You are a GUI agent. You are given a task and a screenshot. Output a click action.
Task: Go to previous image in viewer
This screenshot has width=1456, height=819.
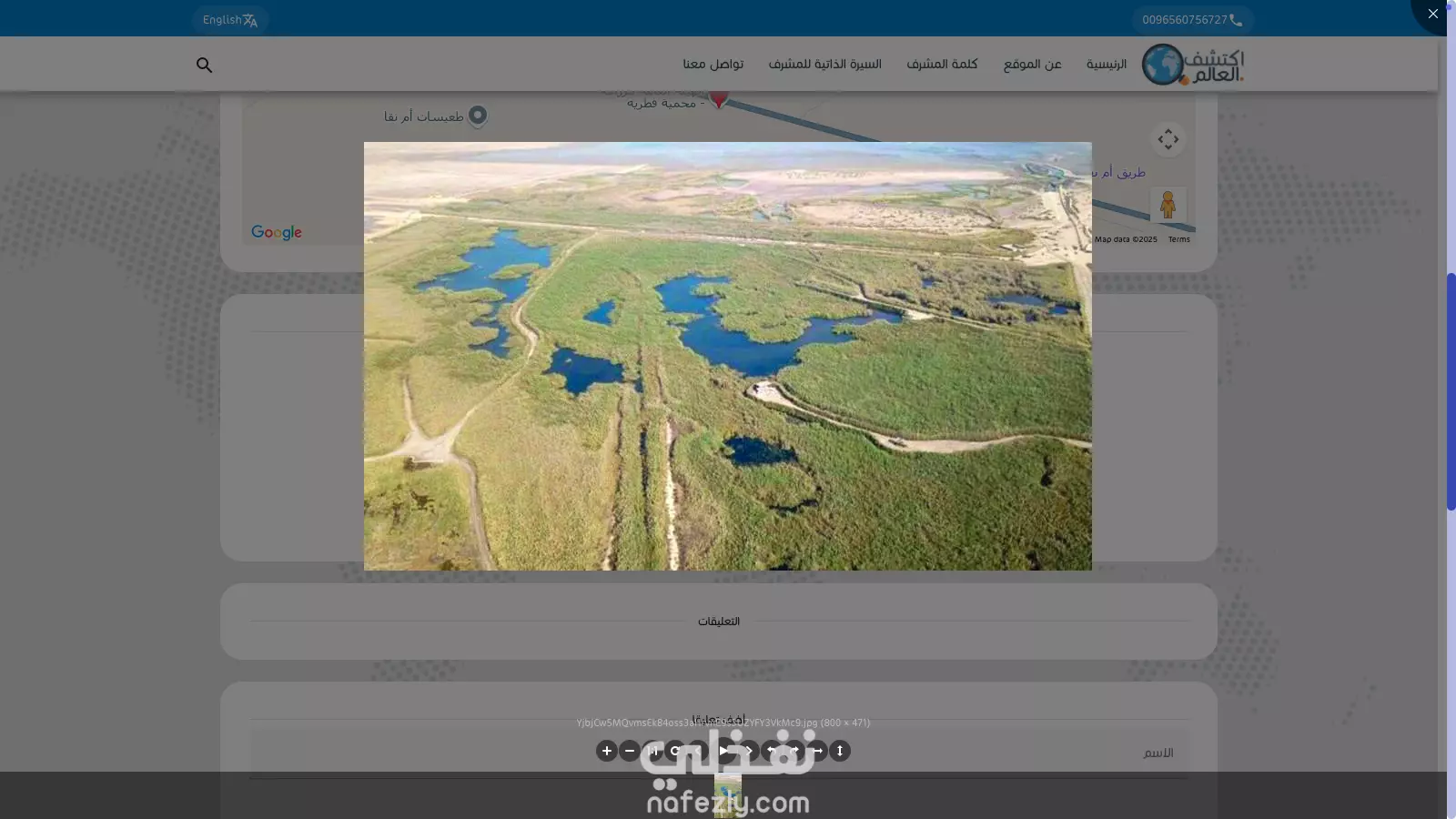tap(698, 751)
